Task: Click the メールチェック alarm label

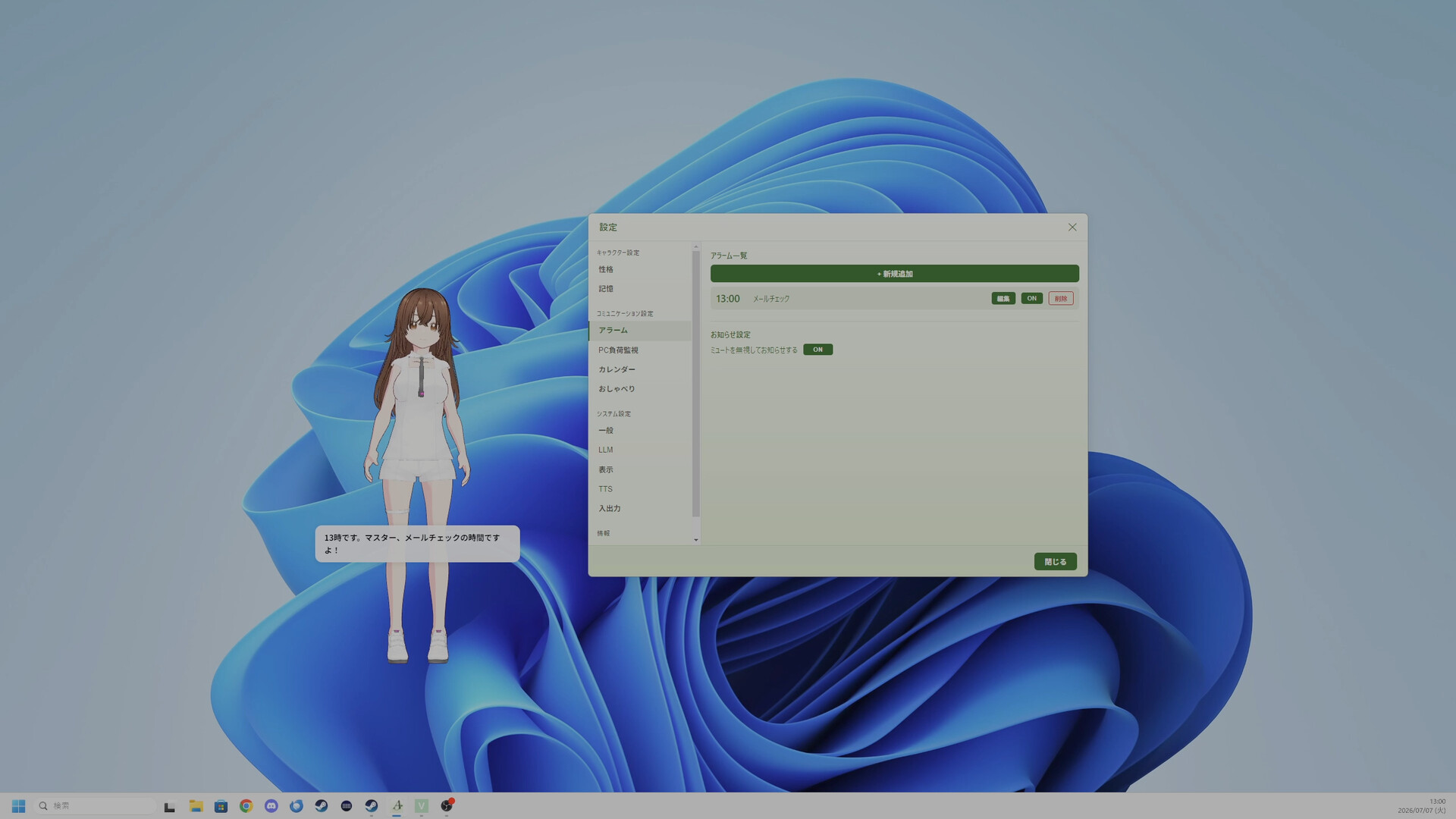Action: click(771, 299)
